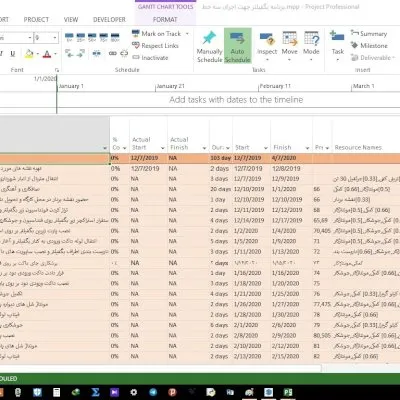This screenshot has width=400, height=400.
Task: Open the font name dropdown
Action: 30,38
